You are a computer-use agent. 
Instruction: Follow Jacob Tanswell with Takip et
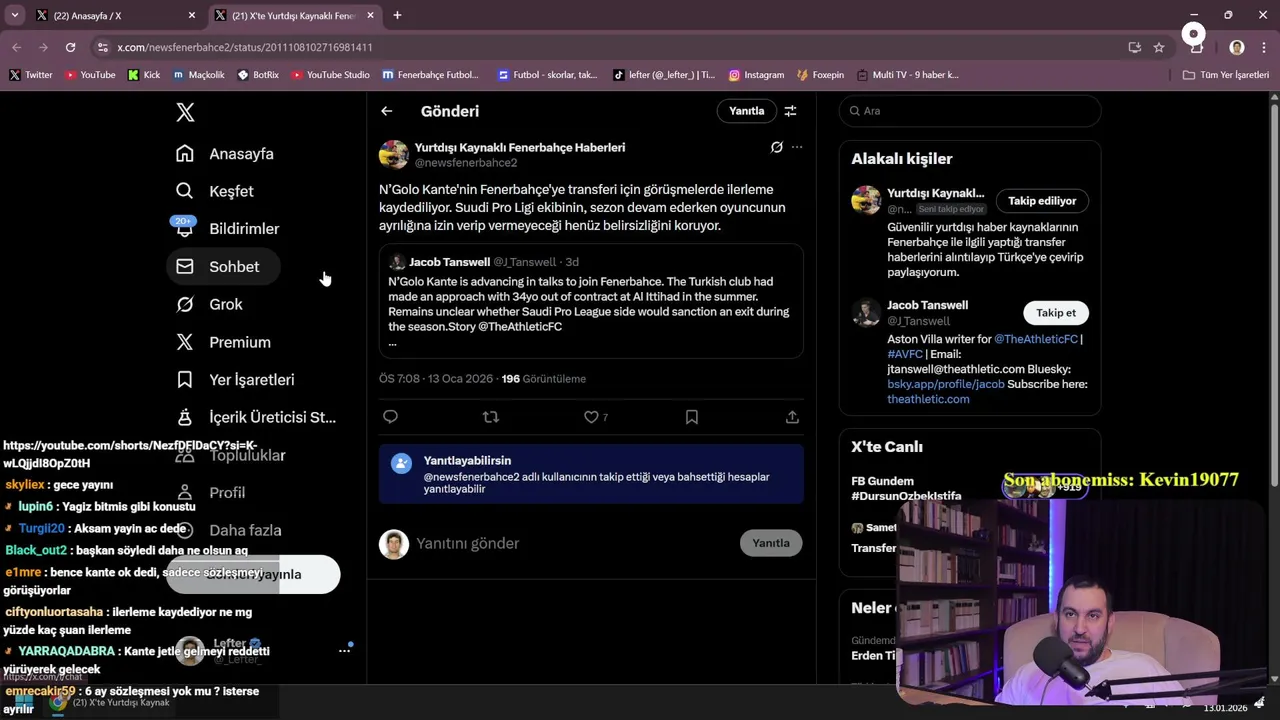click(x=1056, y=313)
